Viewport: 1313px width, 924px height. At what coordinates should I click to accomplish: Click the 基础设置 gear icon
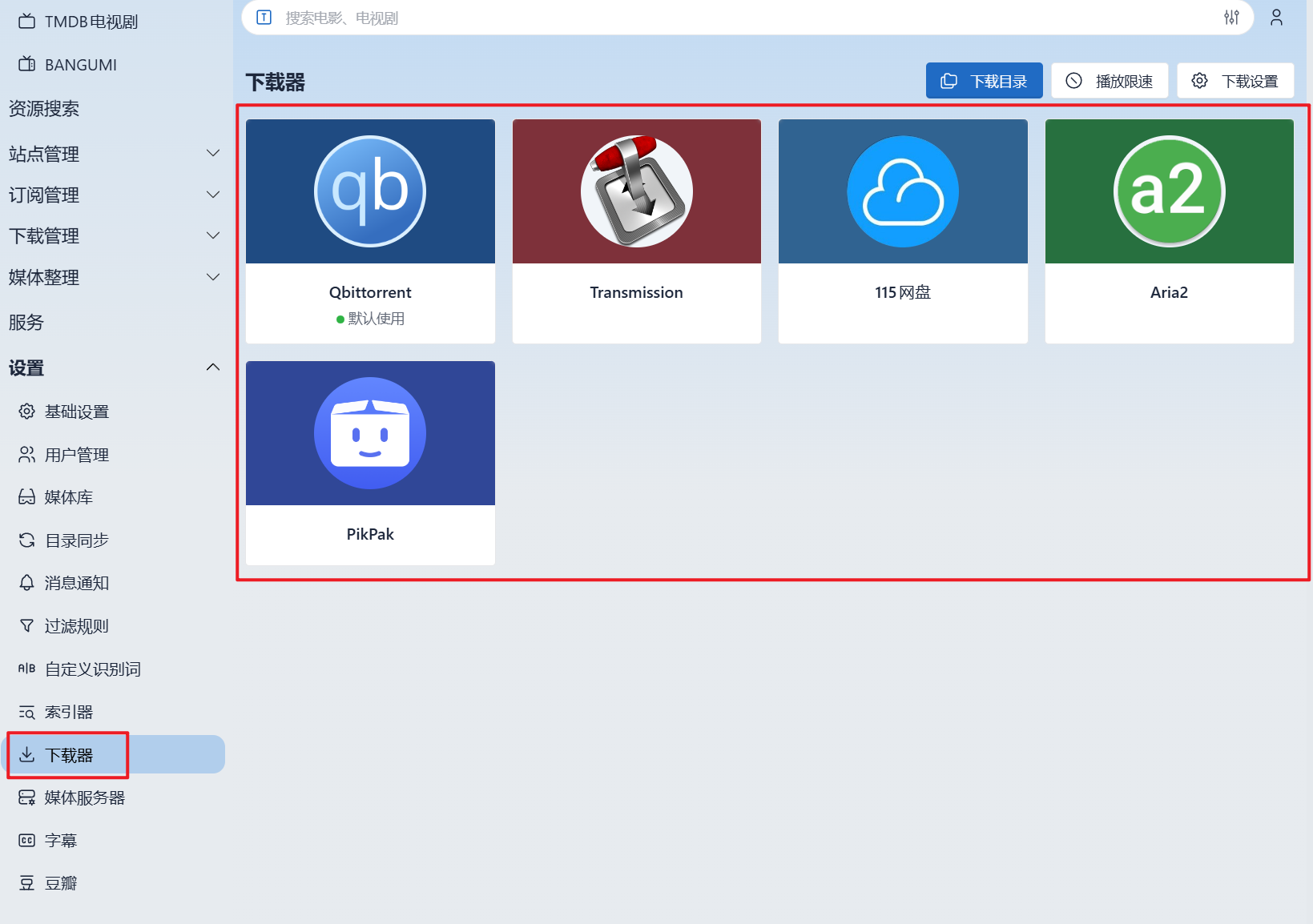click(x=26, y=411)
